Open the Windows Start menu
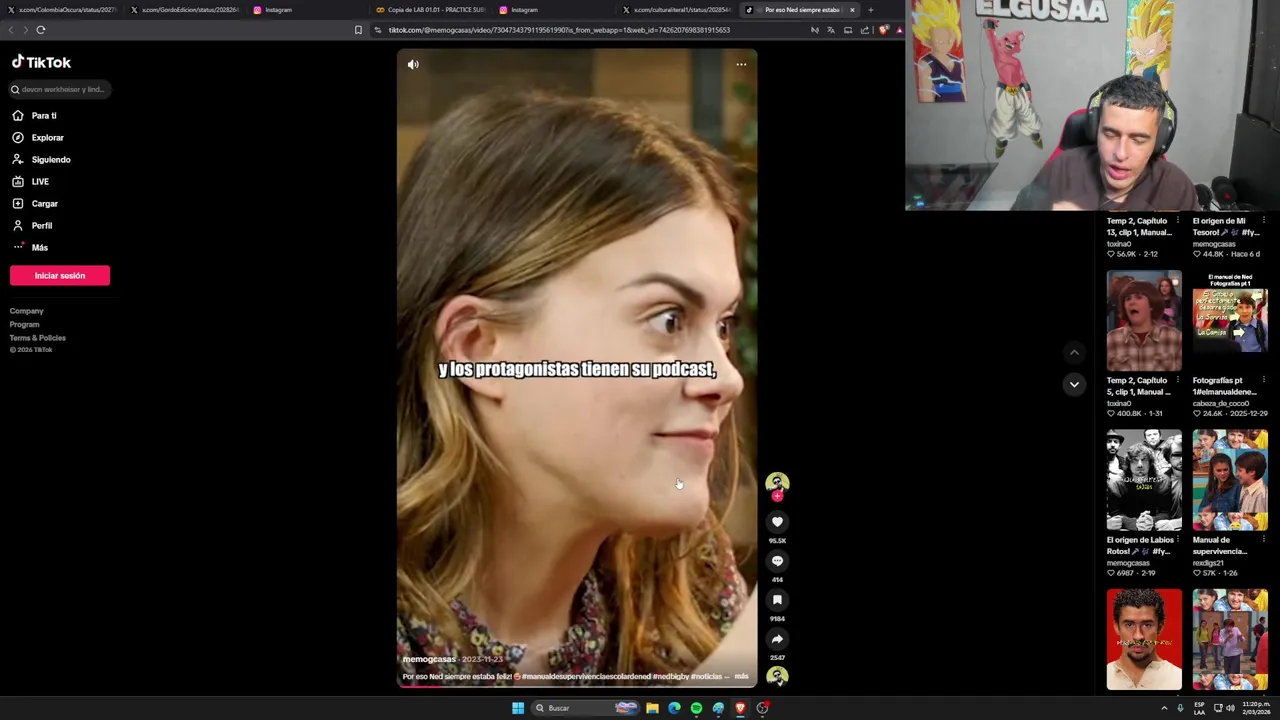The width and height of the screenshot is (1280, 720). point(518,708)
